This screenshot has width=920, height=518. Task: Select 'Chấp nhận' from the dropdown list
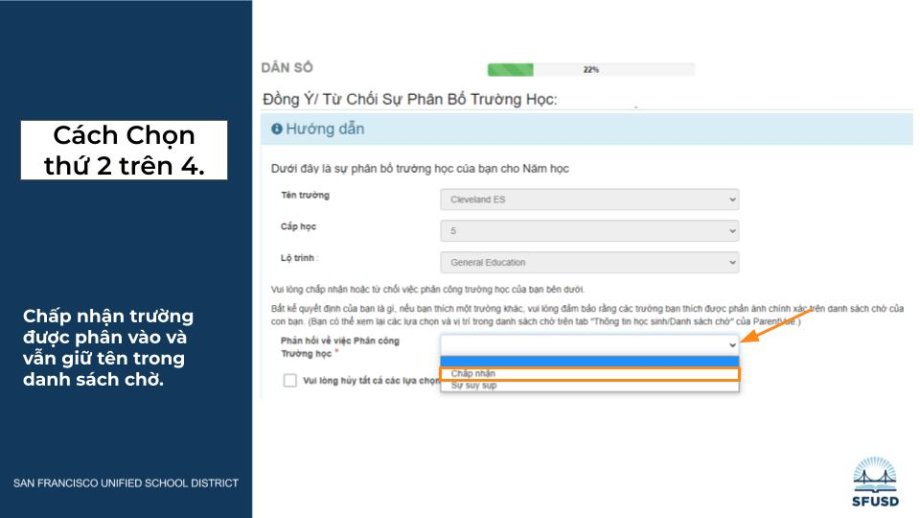(589, 374)
